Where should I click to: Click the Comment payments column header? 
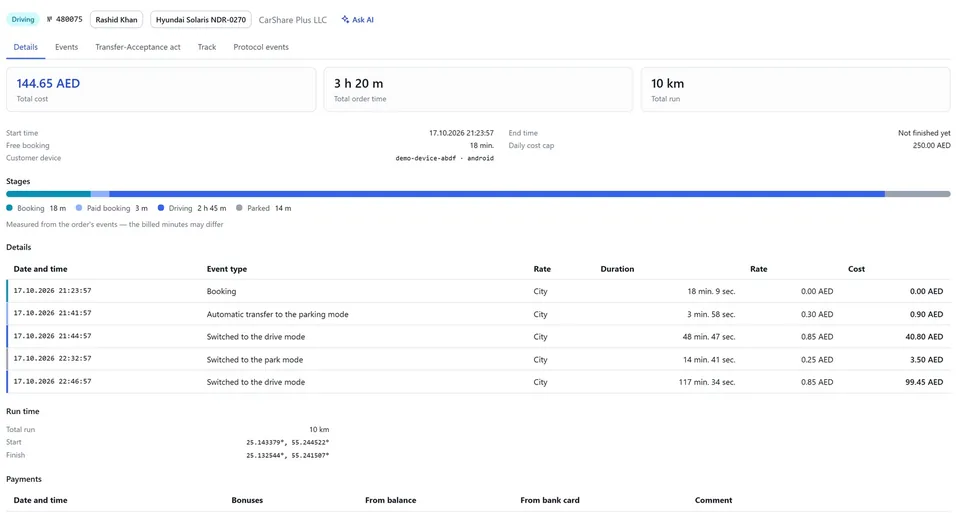coord(713,500)
